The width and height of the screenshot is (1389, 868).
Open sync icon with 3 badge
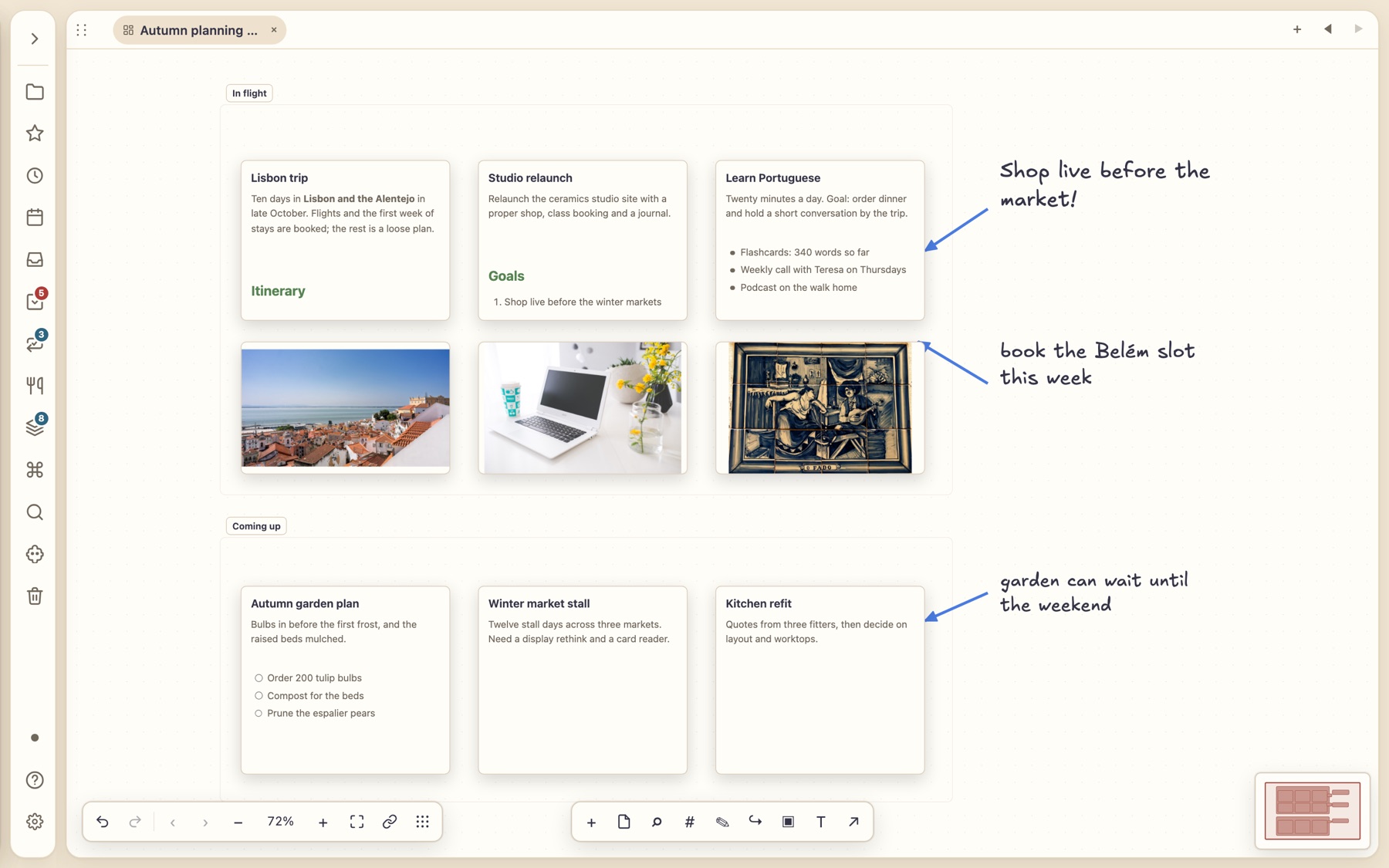[35, 343]
